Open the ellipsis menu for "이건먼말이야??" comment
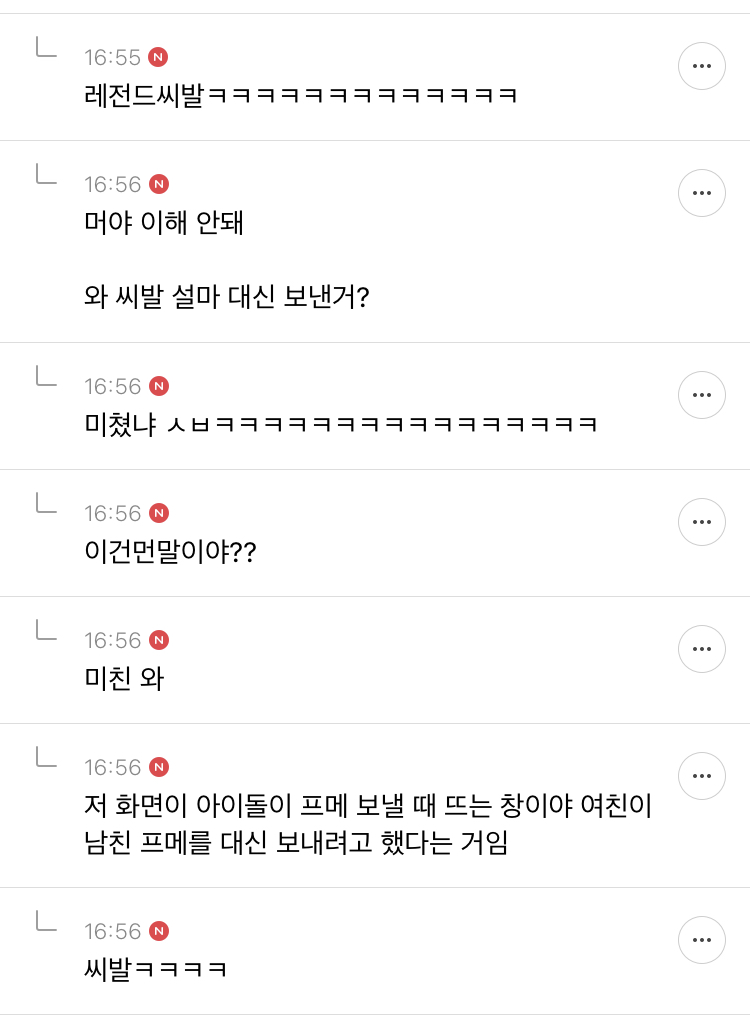750x1022 pixels. pos(701,522)
